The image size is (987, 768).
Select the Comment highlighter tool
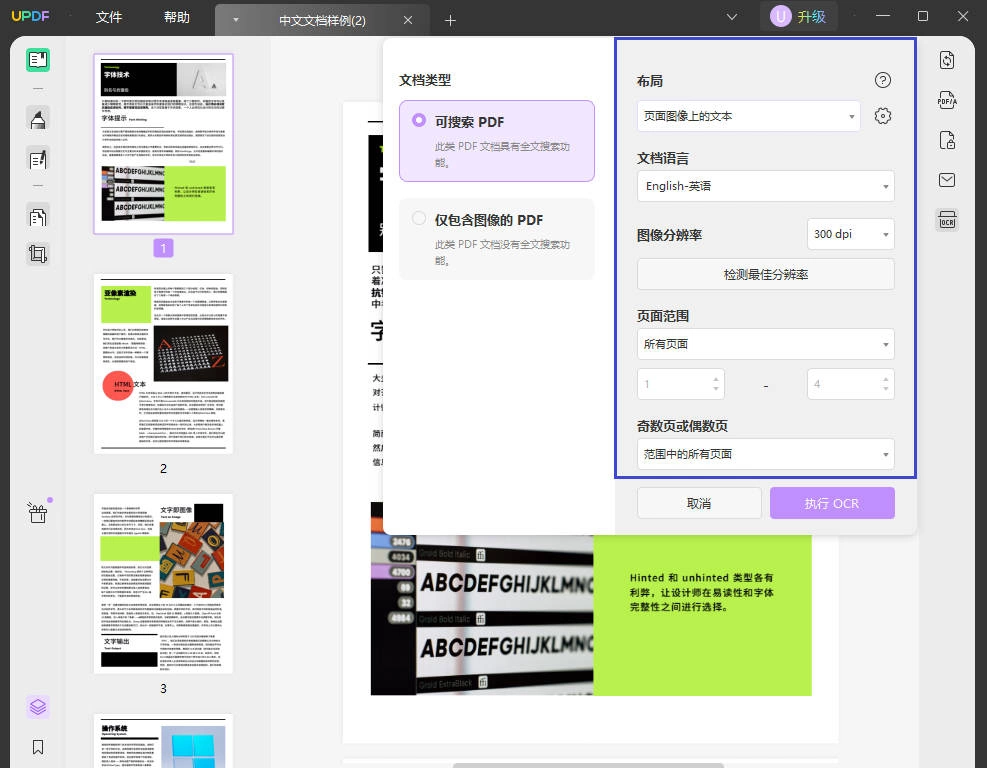38,118
